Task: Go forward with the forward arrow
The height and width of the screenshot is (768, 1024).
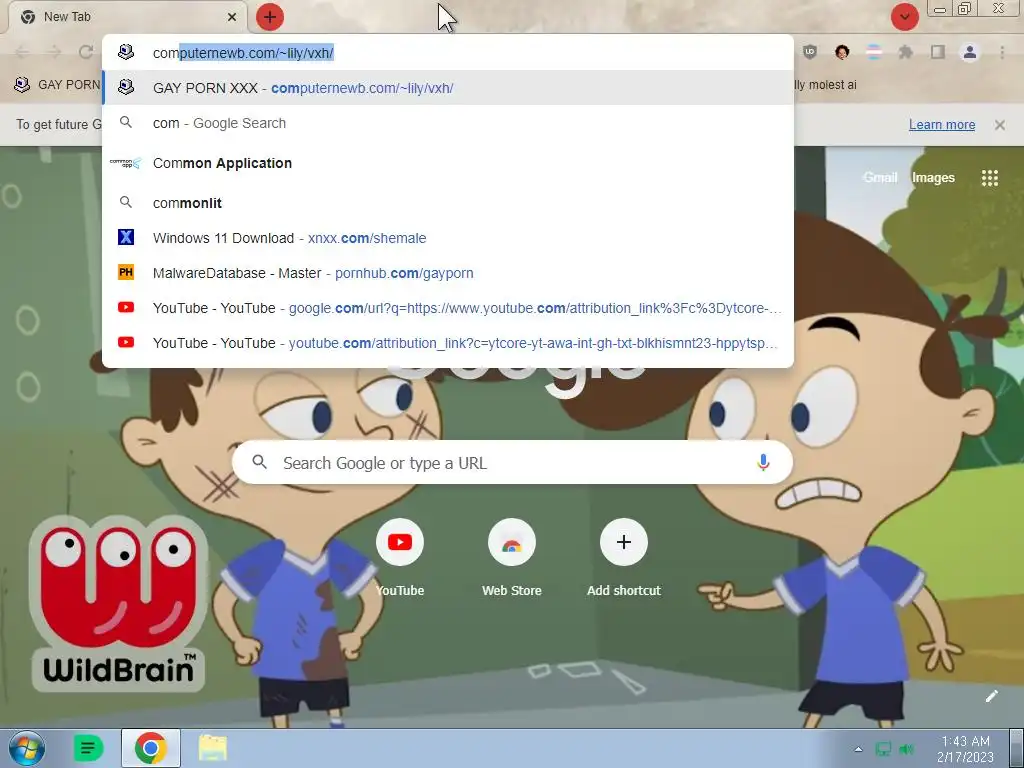Action: [54, 52]
